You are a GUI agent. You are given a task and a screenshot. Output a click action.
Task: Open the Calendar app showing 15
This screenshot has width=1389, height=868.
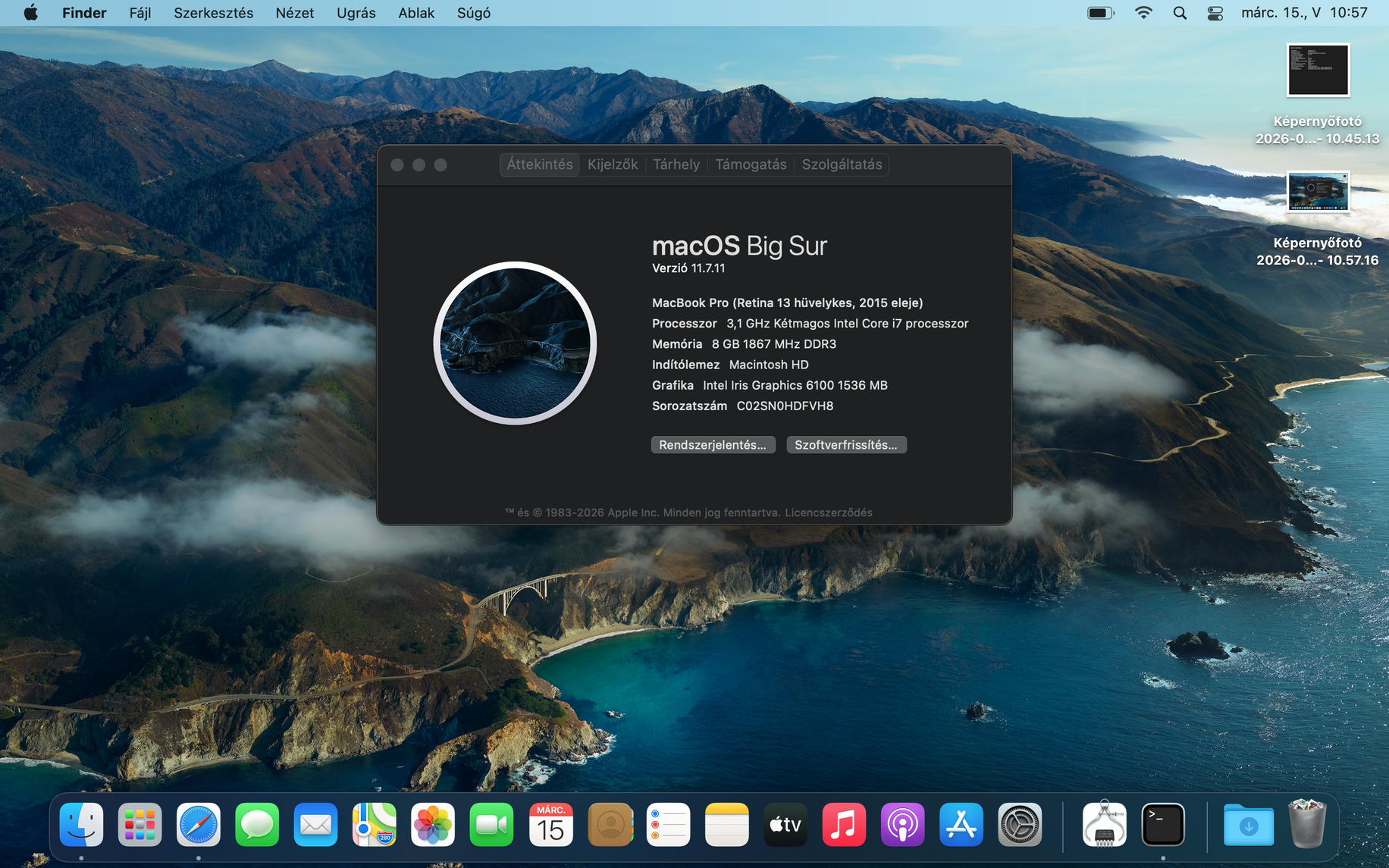pyautogui.click(x=550, y=824)
